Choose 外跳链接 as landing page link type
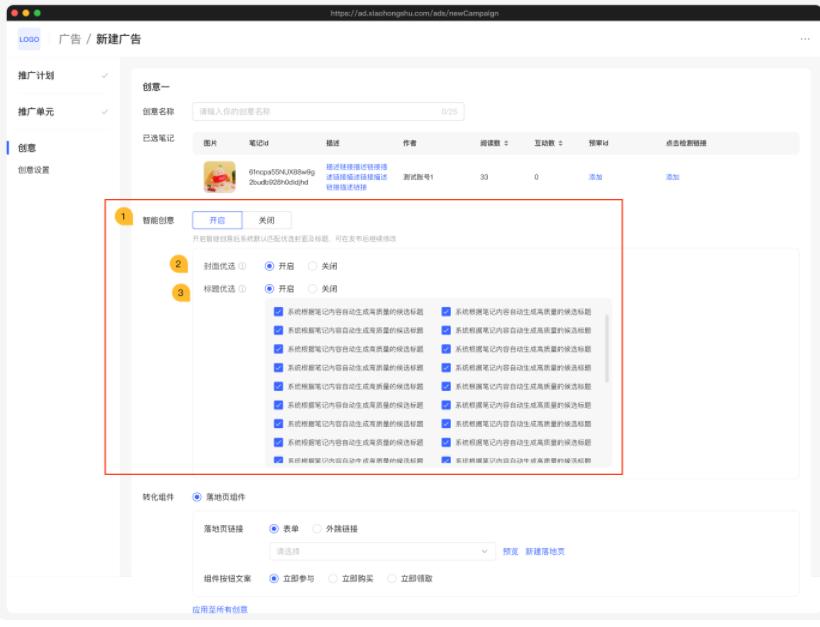This screenshot has height=627, width=820. pyautogui.click(x=318, y=528)
